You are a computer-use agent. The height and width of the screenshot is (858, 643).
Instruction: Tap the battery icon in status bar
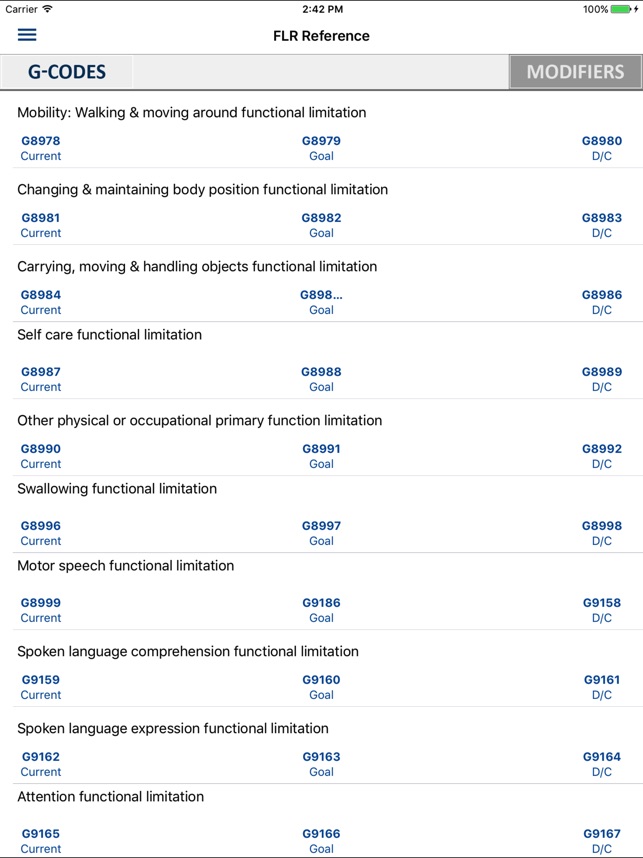624,9
